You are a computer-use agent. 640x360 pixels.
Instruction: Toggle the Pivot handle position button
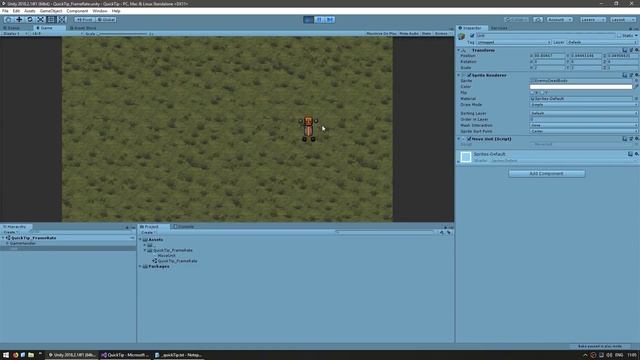(85, 20)
